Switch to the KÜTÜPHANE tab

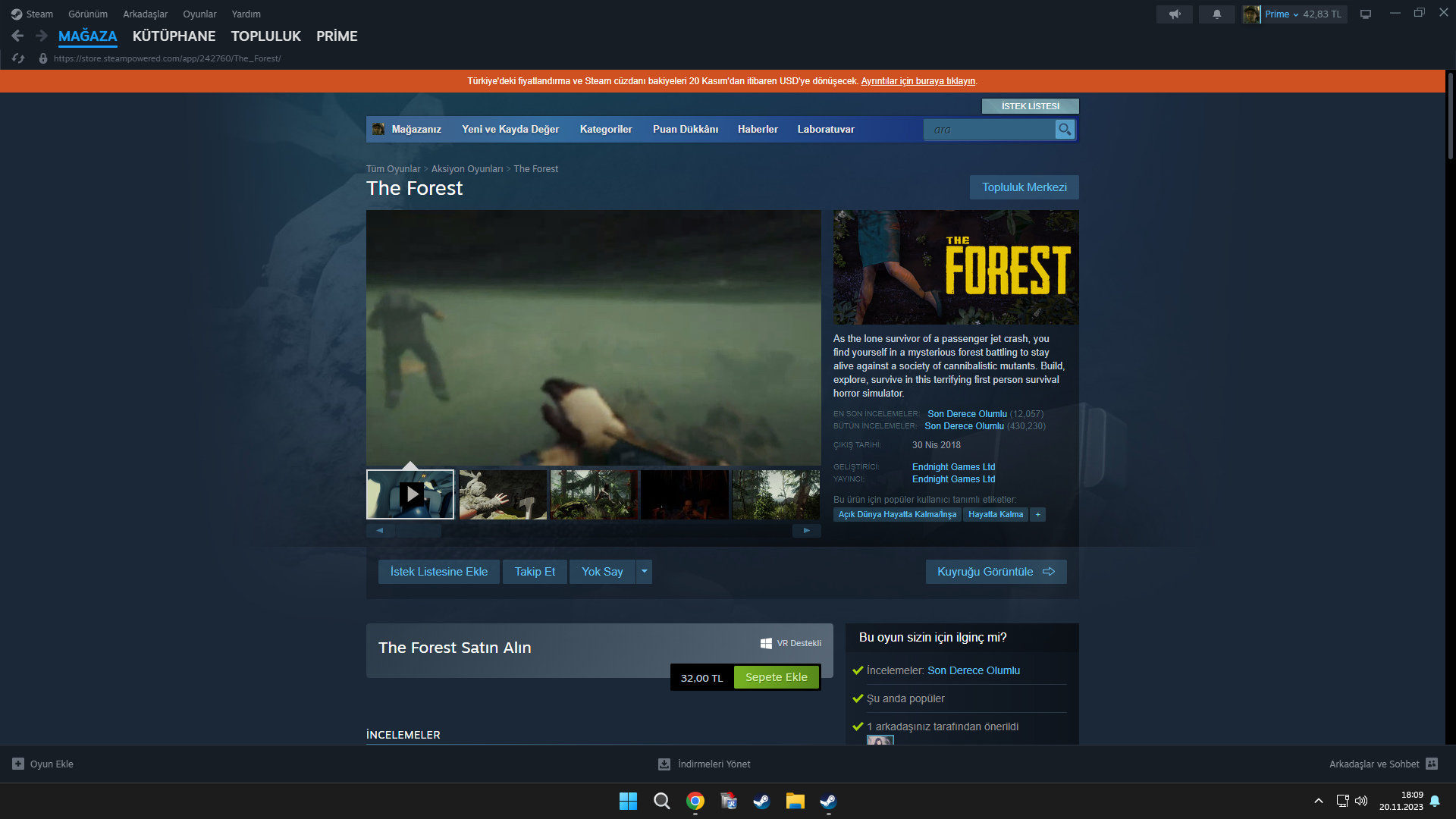tap(174, 36)
